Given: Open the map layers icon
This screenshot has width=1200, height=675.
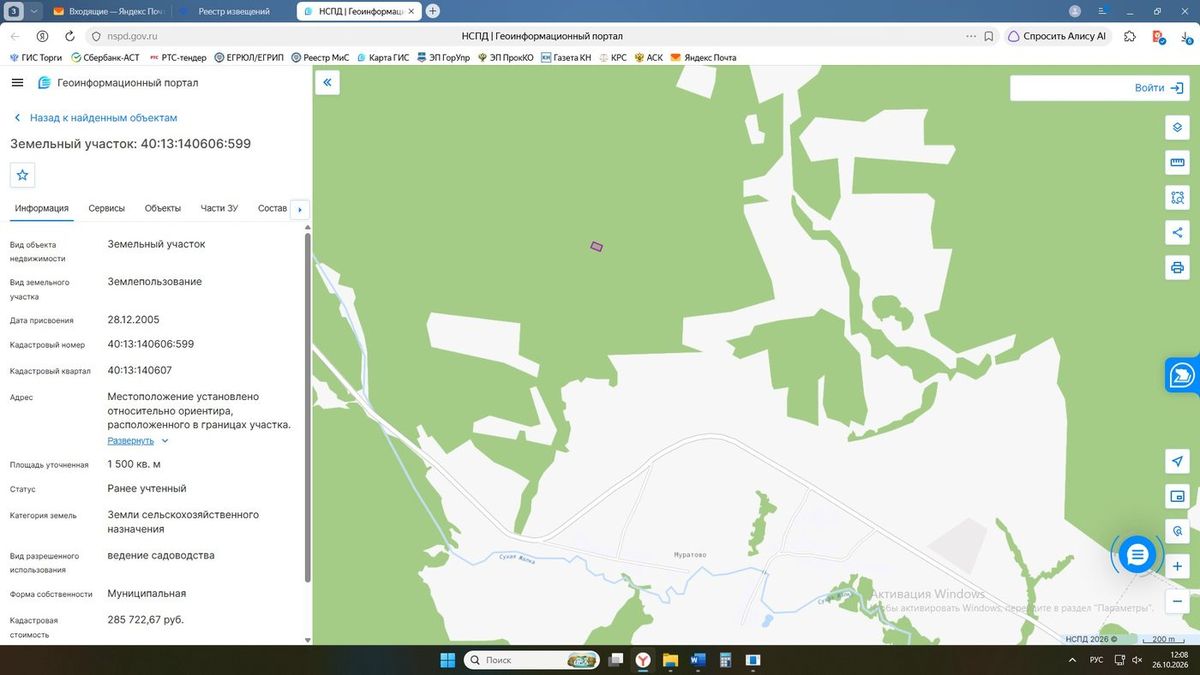Looking at the screenshot, I should pyautogui.click(x=1177, y=127).
